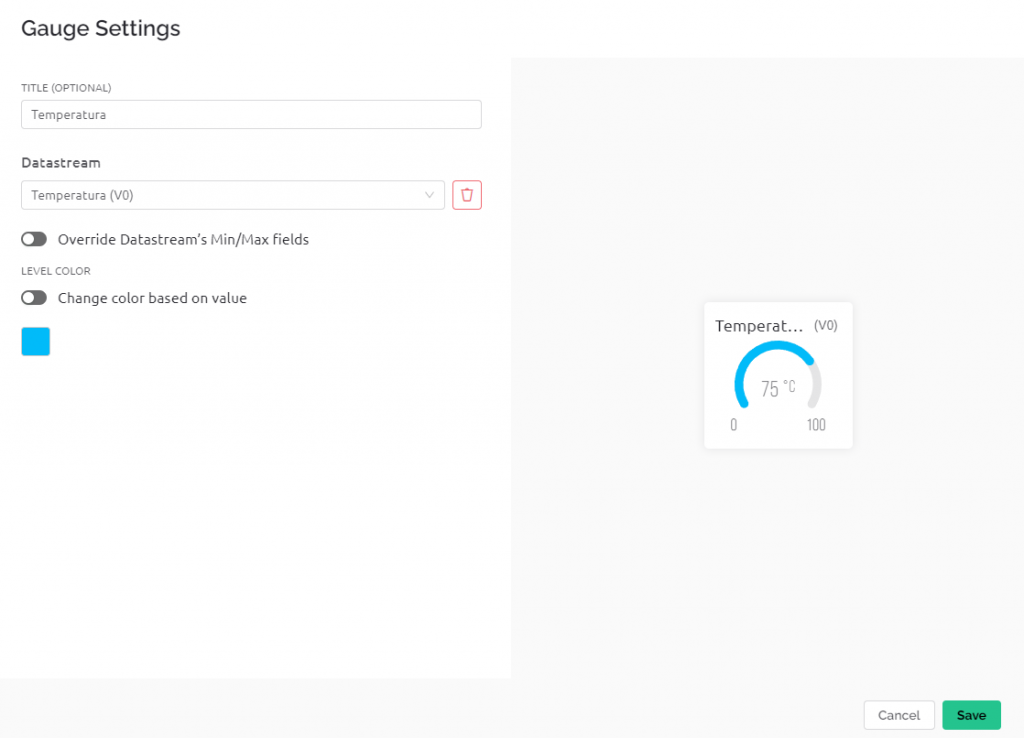Click the Temperat... widget title in preview

[x=759, y=325]
